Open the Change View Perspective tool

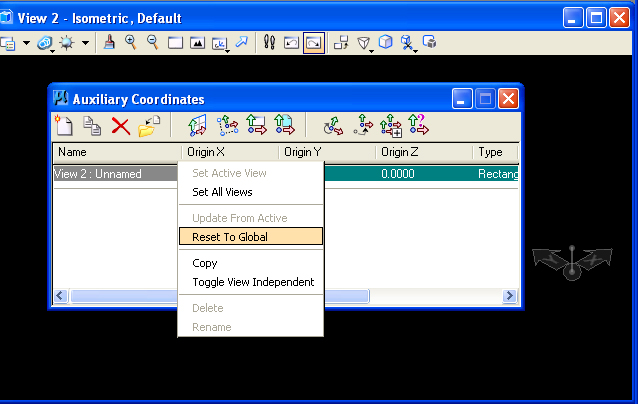pos(364,43)
